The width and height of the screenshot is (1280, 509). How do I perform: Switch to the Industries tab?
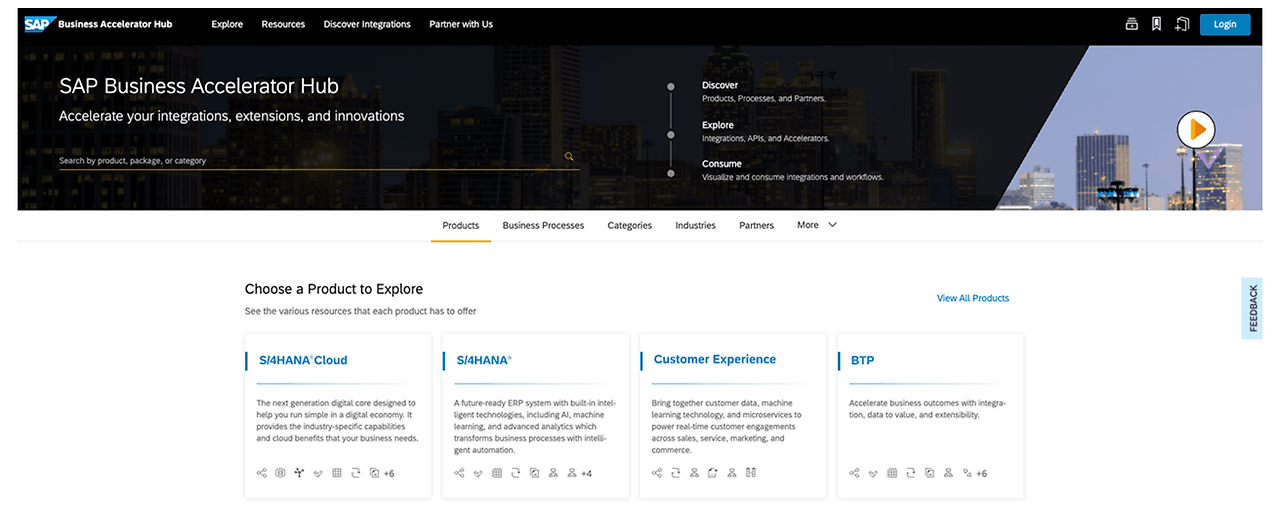(695, 225)
